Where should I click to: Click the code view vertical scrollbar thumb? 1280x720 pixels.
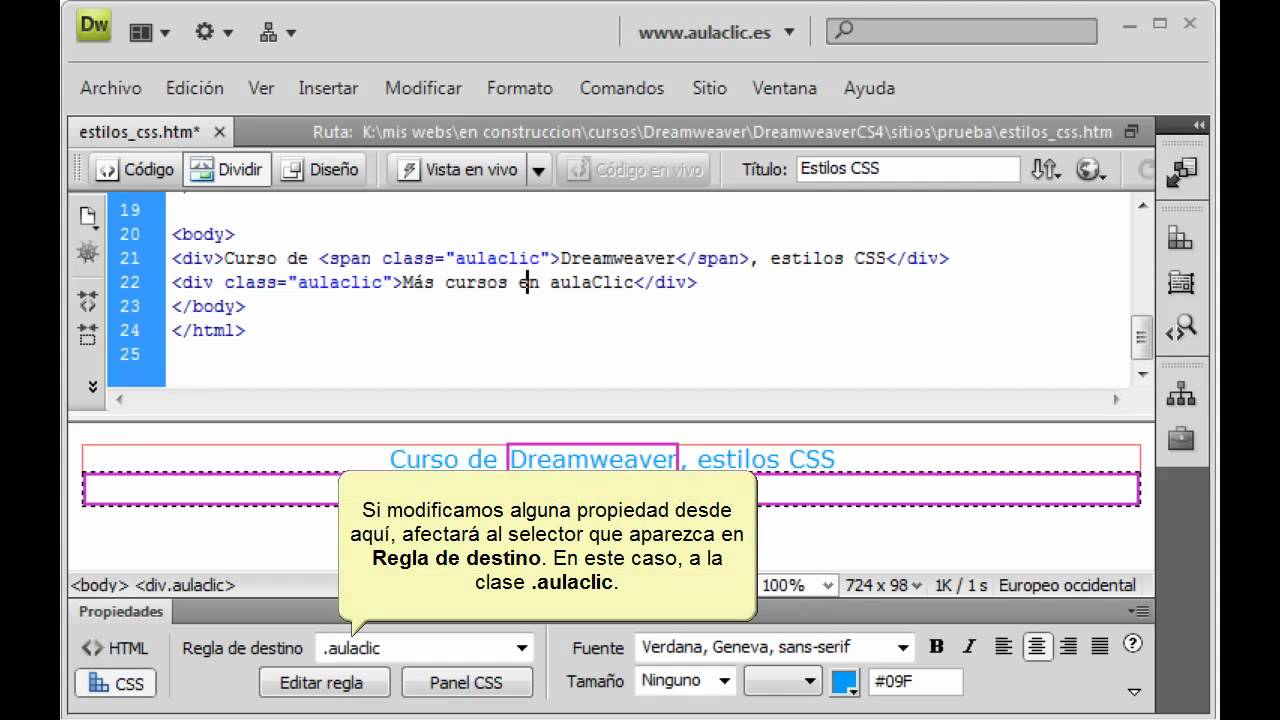tap(1142, 337)
